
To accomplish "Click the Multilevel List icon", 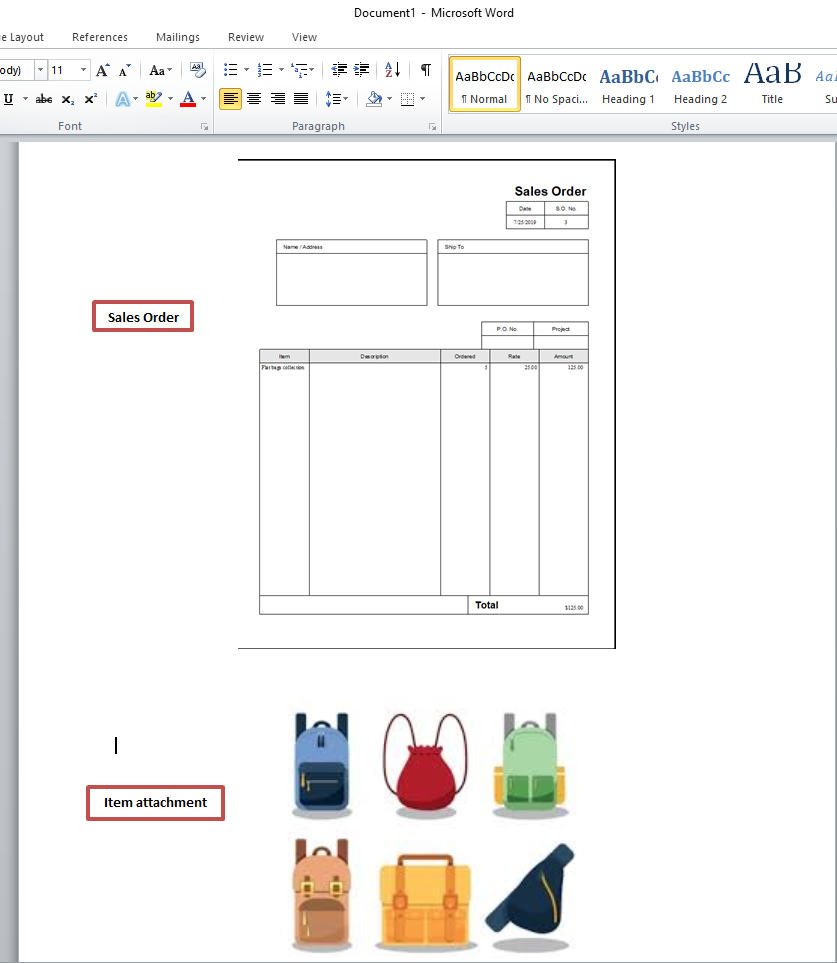I will tap(302, 70).
